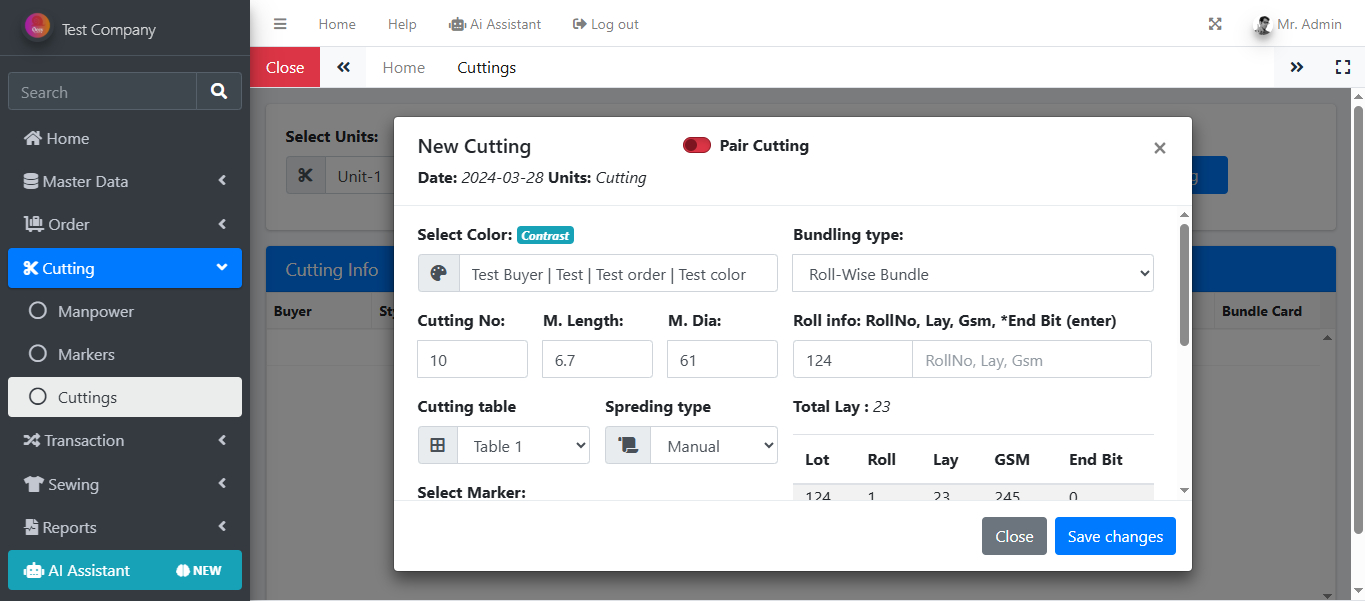Image resolution: width=1365 pixels, height=601 pixels.
Task: Click the sidebar Search input field
Action: coord(102,92)
